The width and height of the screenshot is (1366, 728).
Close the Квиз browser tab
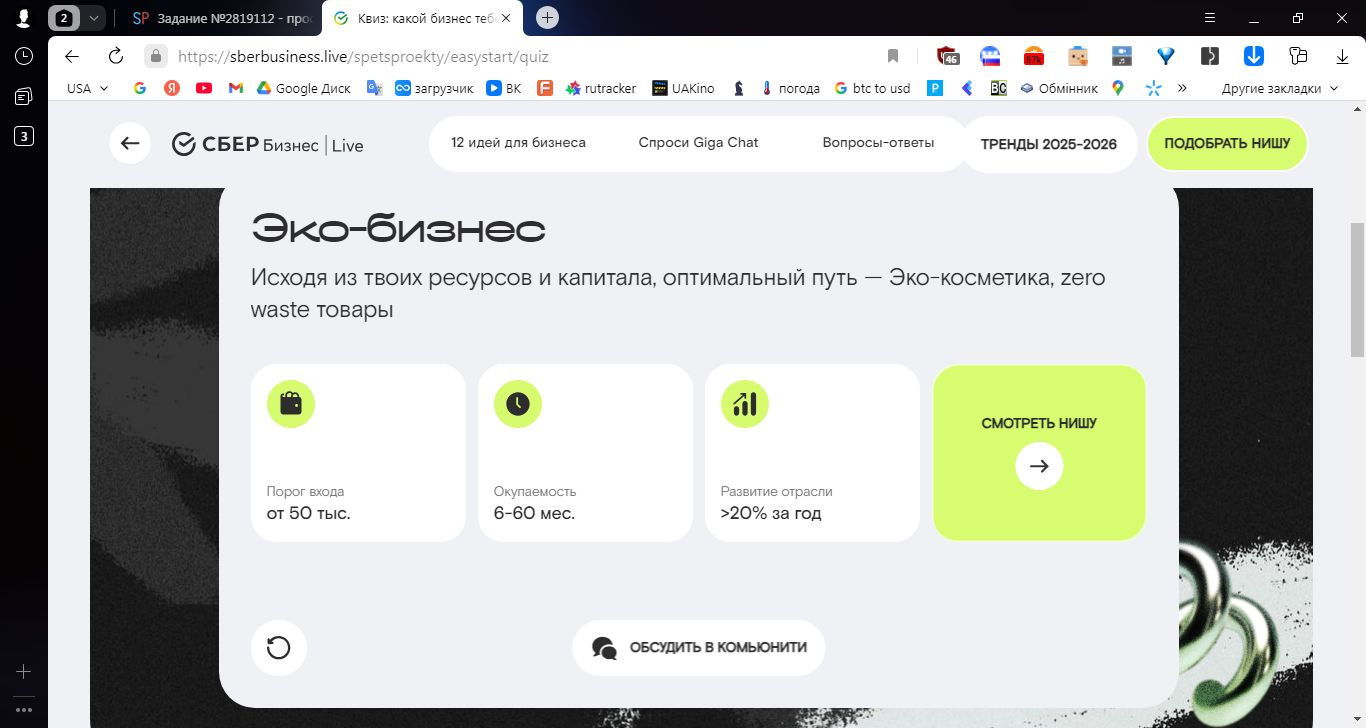(506, 18)
